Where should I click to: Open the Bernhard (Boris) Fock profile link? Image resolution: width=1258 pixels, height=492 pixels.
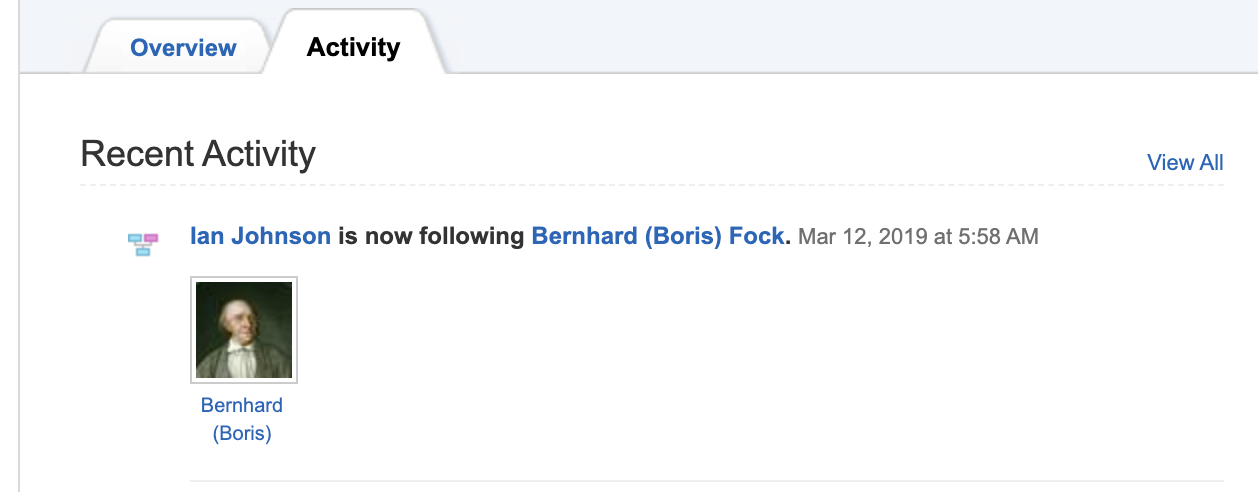pos(660,237)
